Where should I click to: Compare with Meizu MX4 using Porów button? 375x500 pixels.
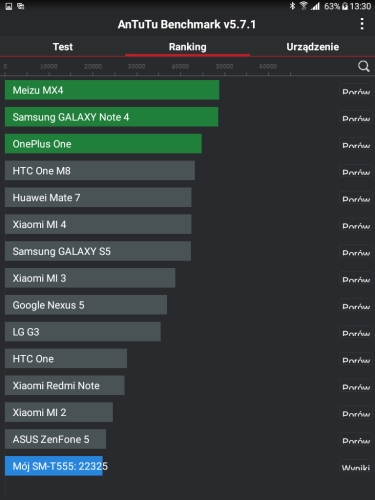[x=356, y=90]
